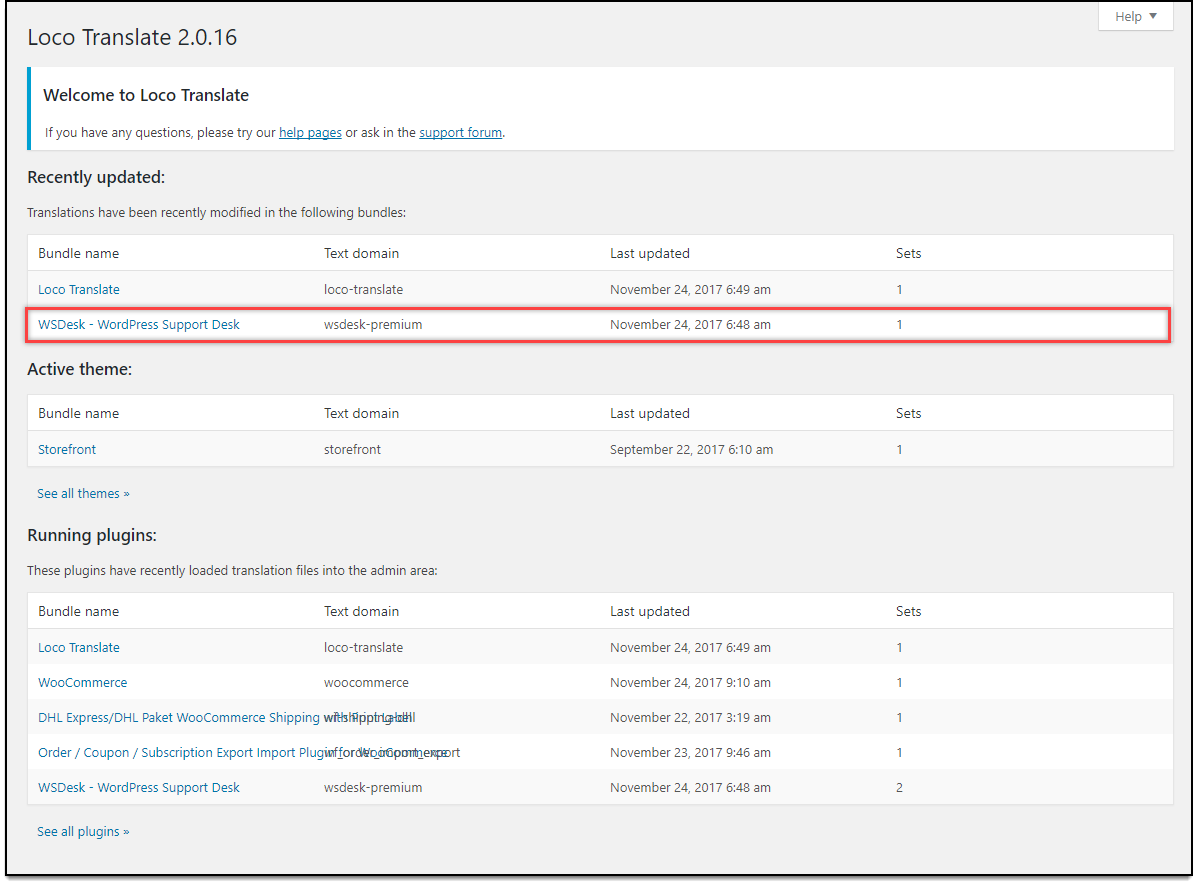This screenshot has width=1198, height=886.
Task: Click 'Active theme:' section heading
Action: 79,370
